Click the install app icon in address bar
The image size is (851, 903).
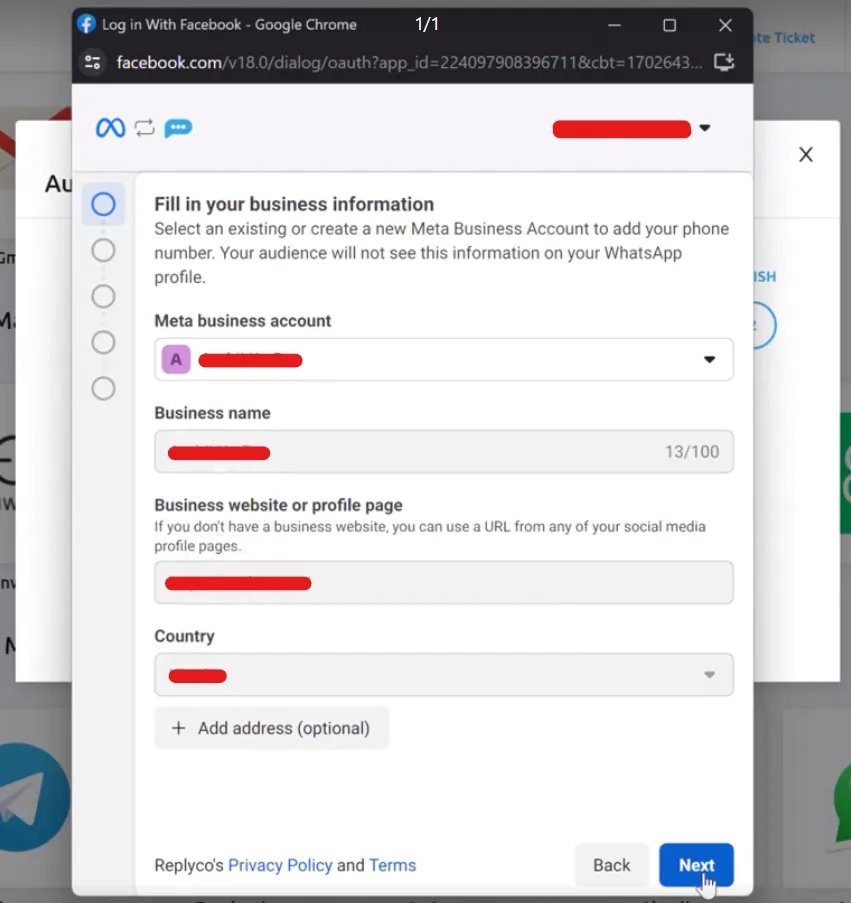(x=724, y=62)
